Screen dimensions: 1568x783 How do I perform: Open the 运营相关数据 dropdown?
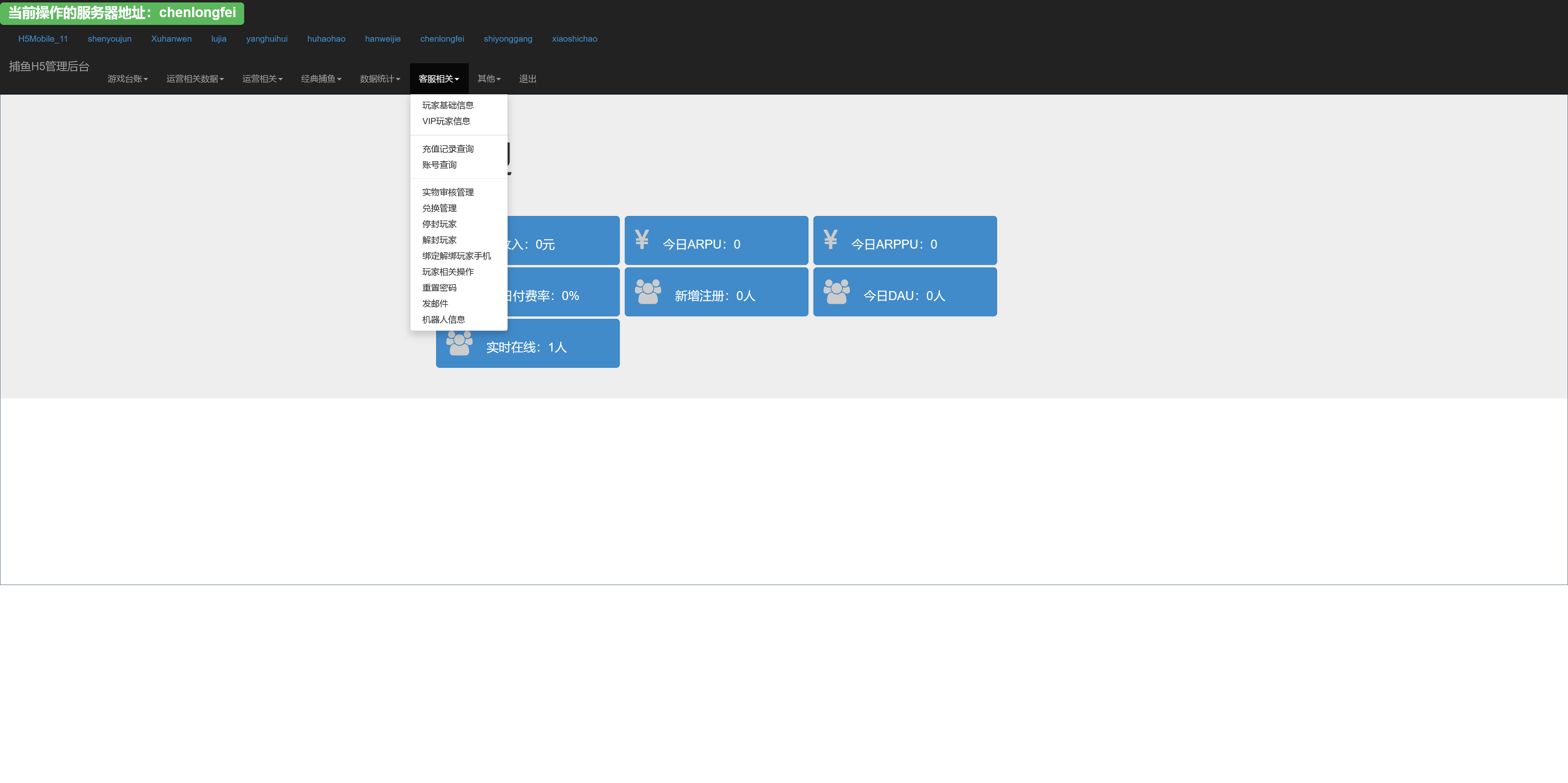(195, 79)
